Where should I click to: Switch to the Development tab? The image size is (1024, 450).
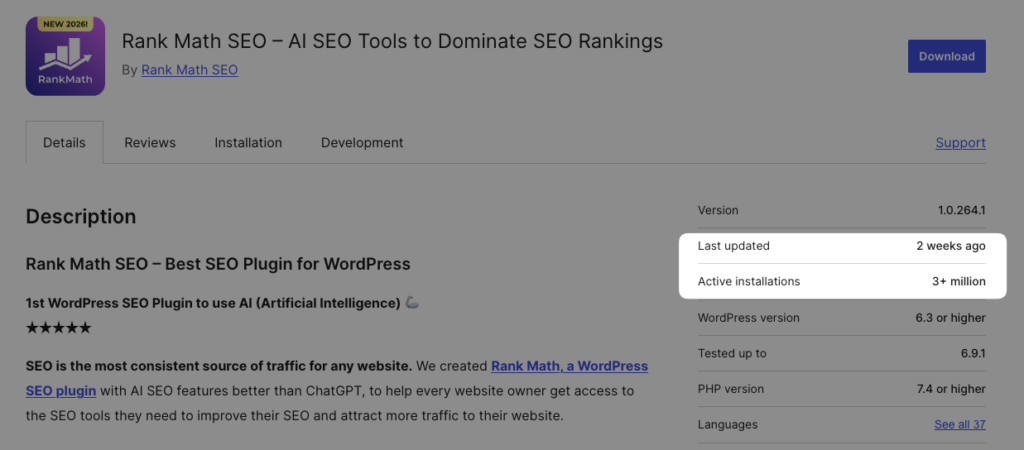coord(362,142)
